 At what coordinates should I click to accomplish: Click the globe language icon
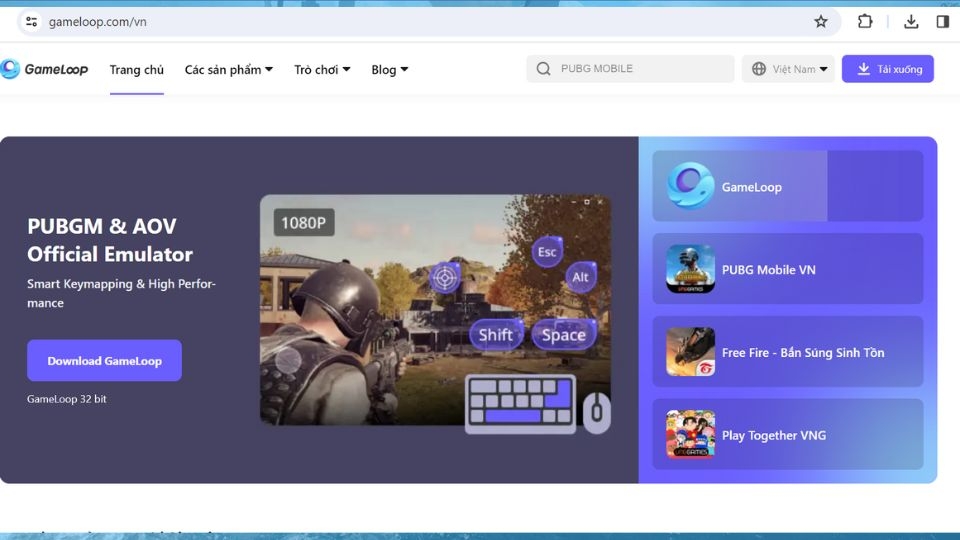click(x=759, y=69)
